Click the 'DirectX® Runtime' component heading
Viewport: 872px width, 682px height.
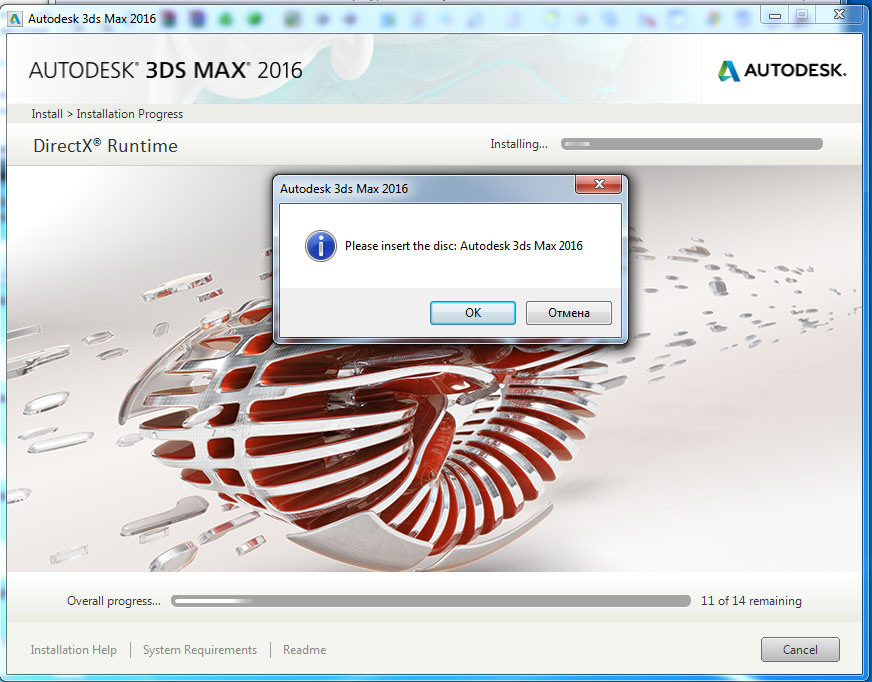[105, 146]
